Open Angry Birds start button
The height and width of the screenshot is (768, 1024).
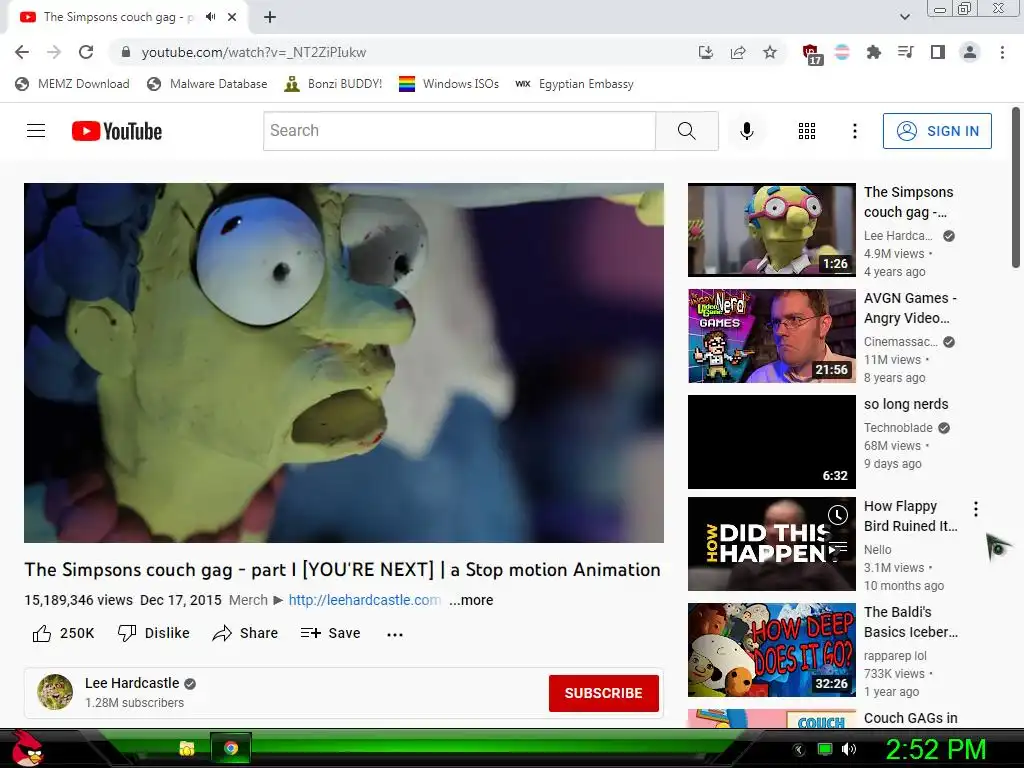pyautogui.click(x=26, y=748)
